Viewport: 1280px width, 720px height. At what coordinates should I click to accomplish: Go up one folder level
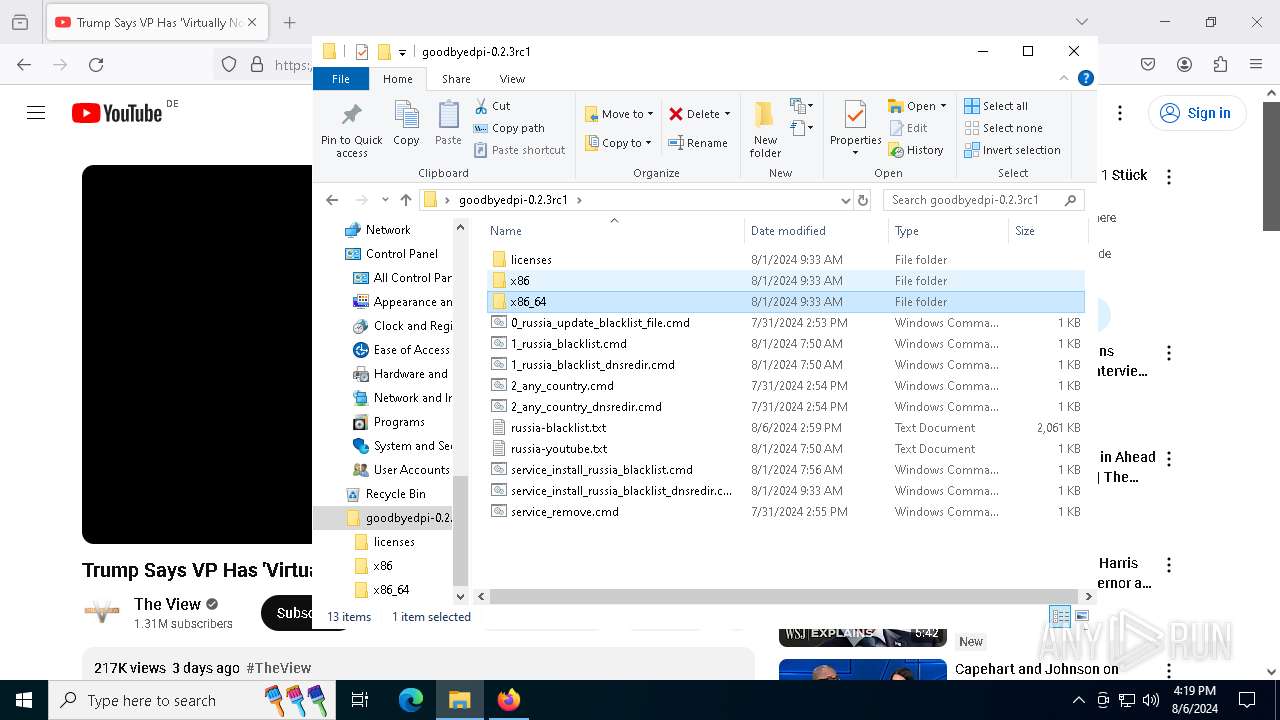pyautogui.click(x=406, y=200)
